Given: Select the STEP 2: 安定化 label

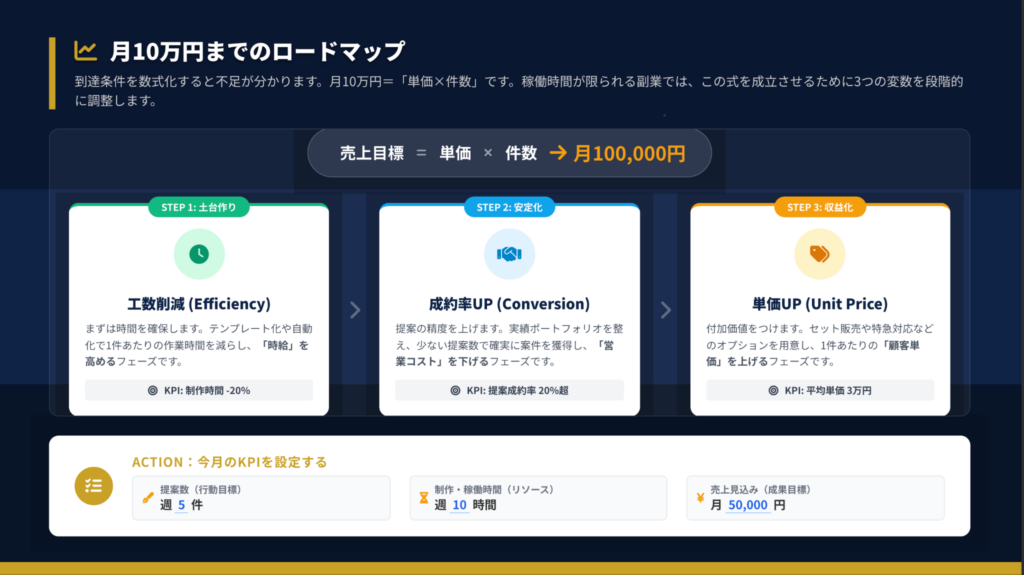Looking at the screenshot, I should point(509,207).
